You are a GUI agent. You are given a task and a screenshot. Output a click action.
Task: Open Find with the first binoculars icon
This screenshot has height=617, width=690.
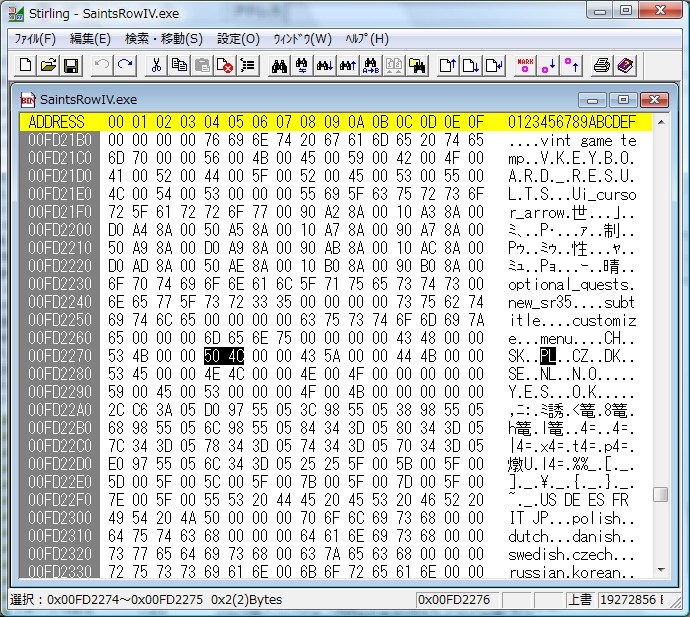click(x=279, y=66)
